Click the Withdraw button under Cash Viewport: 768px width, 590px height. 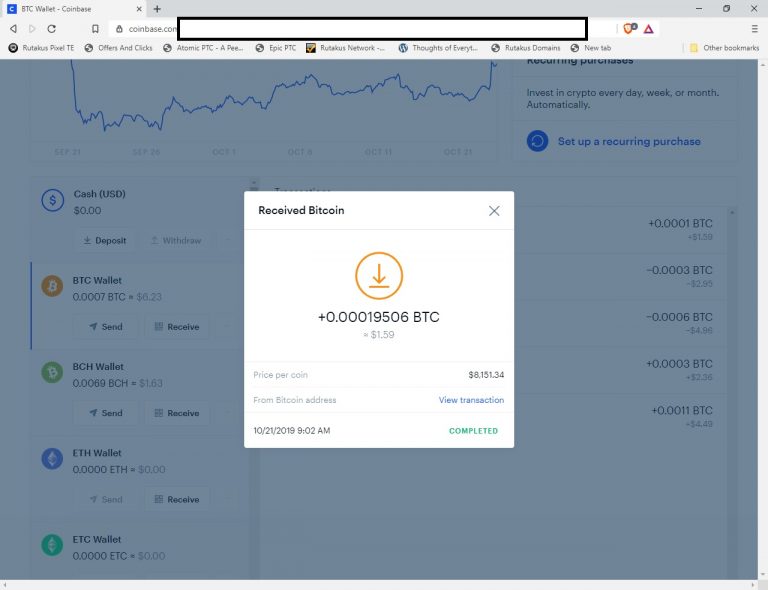(176, 240)
